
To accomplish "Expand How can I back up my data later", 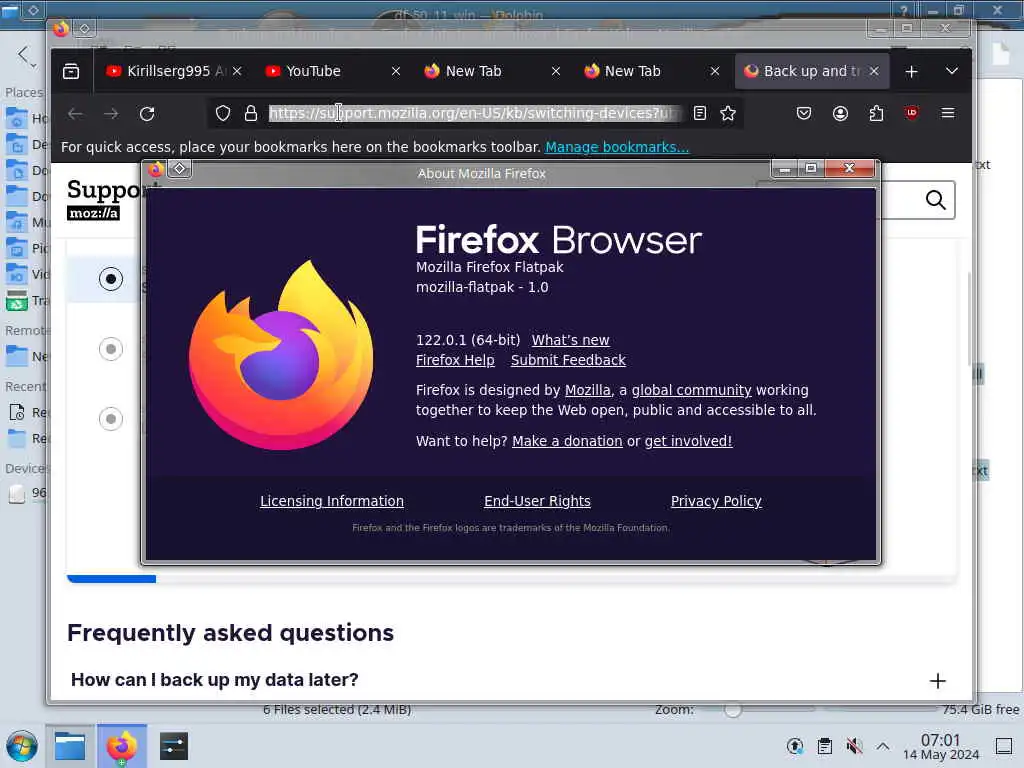I will 937,681.
